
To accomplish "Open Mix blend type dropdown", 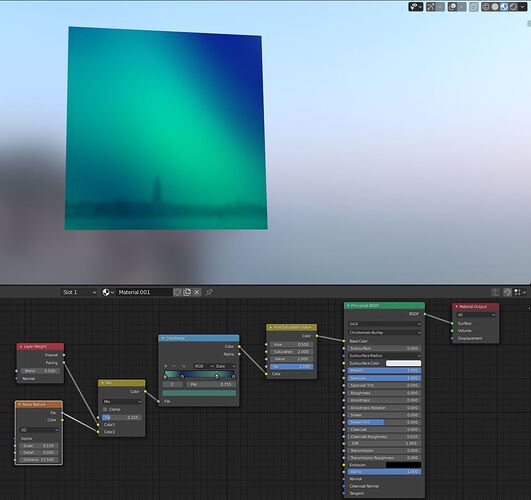I will [x=122, y=401].
